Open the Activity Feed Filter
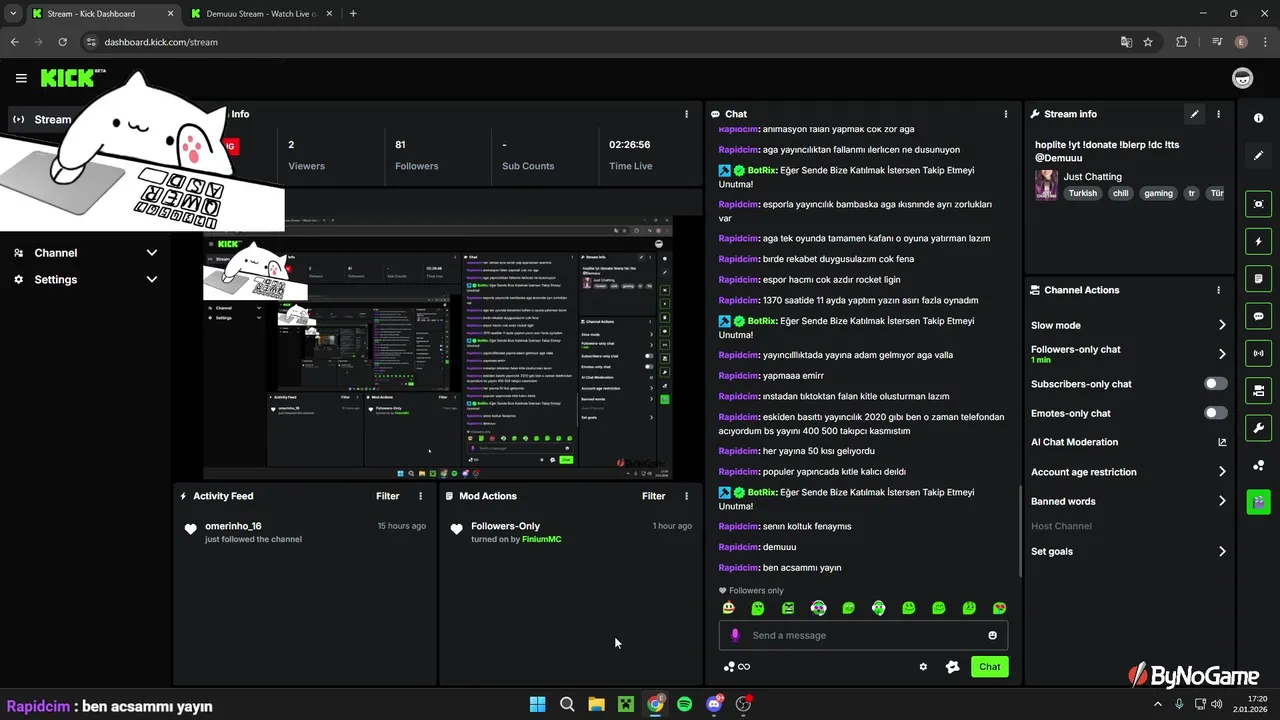This screenshot has height=720, width=1280. tap(388, 496)
